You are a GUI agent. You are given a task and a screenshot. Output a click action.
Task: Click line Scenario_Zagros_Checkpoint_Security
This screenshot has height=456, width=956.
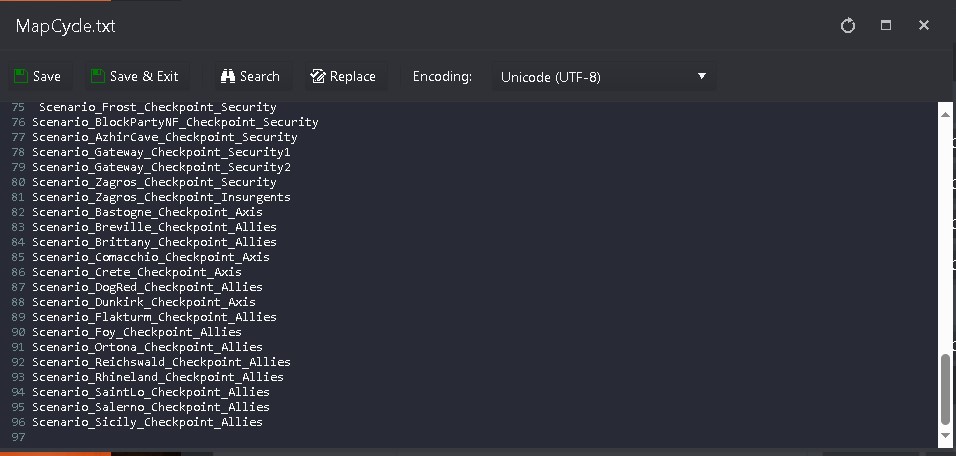pyautogui.click(x=154, y=182)
